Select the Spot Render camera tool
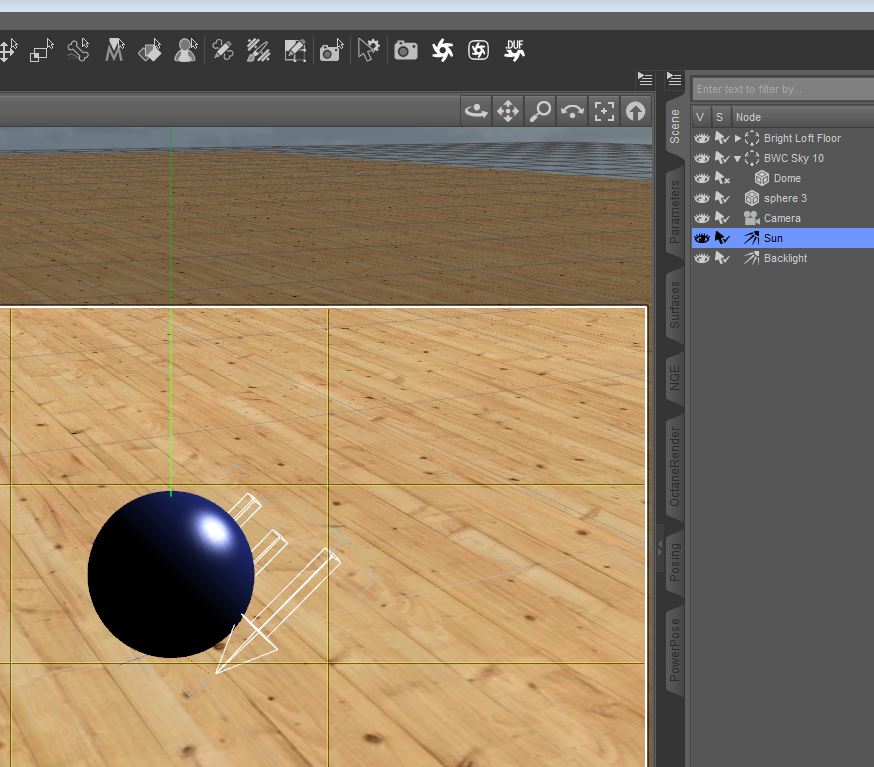 coord(332,50)
